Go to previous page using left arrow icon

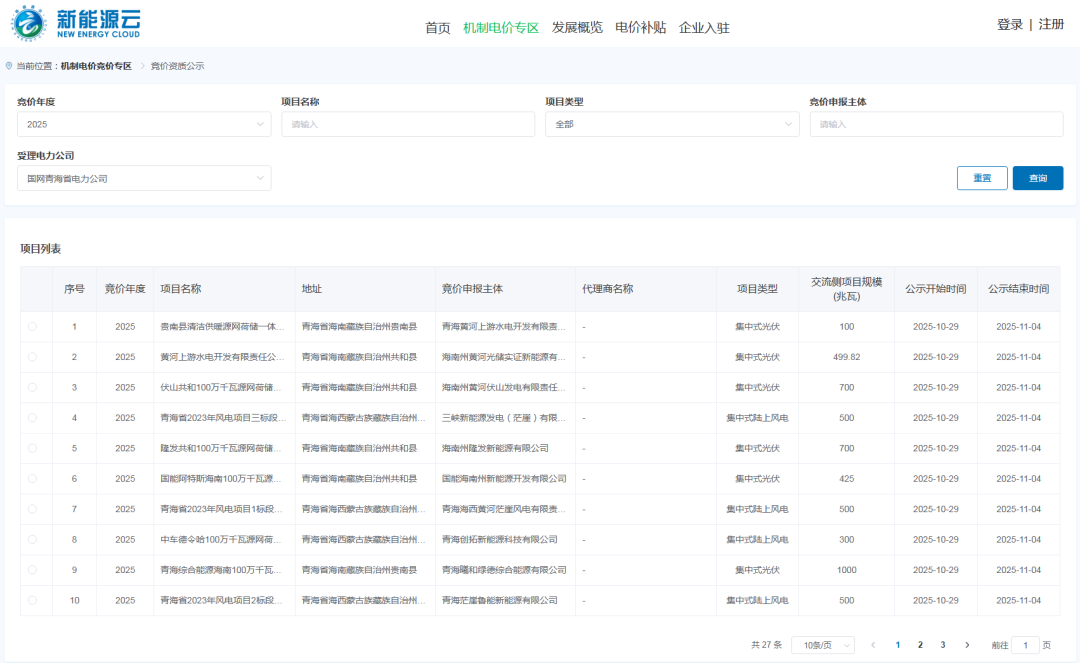874,645
